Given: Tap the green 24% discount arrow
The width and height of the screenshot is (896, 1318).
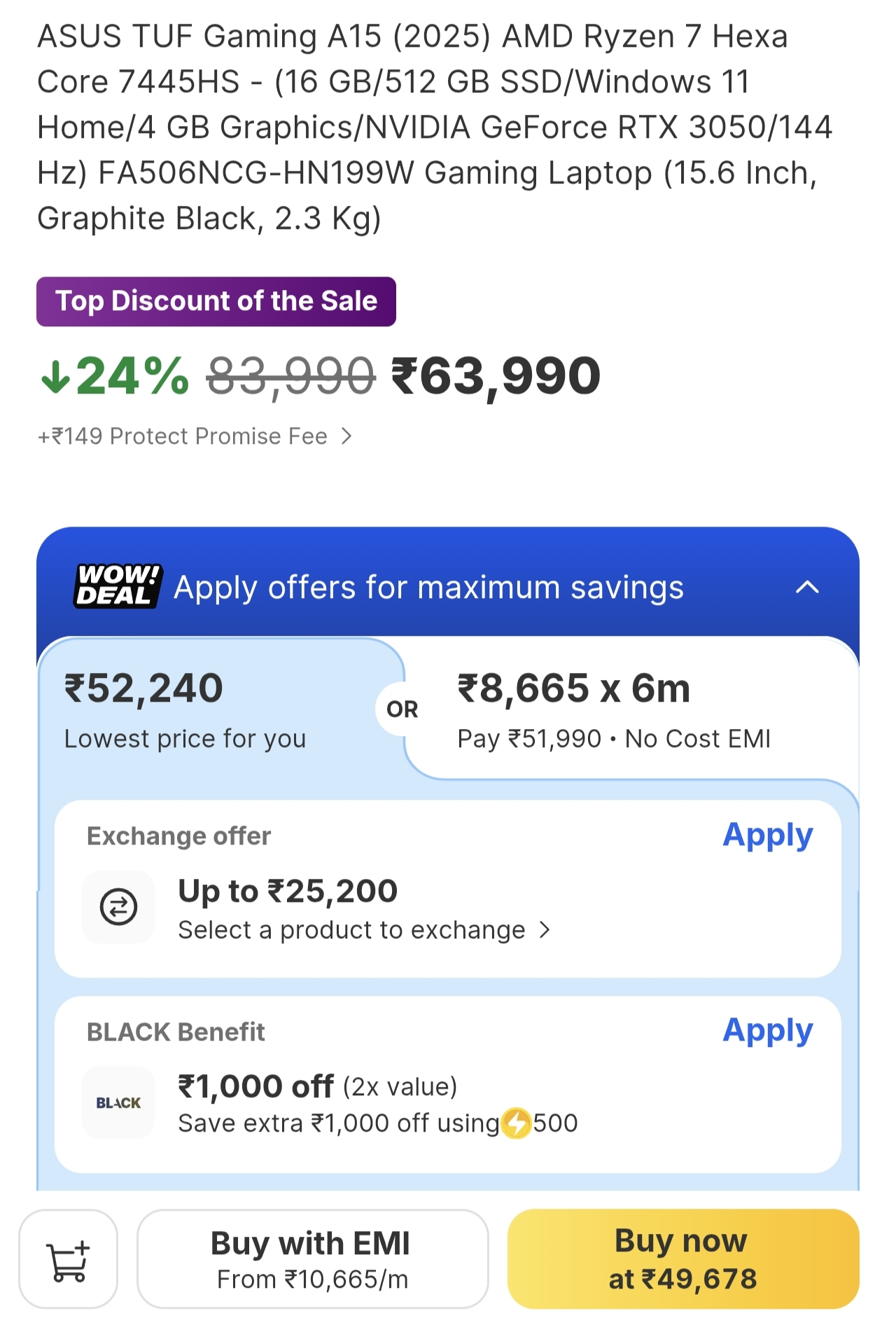Looking at the screenshot, I should pos(55,377).
